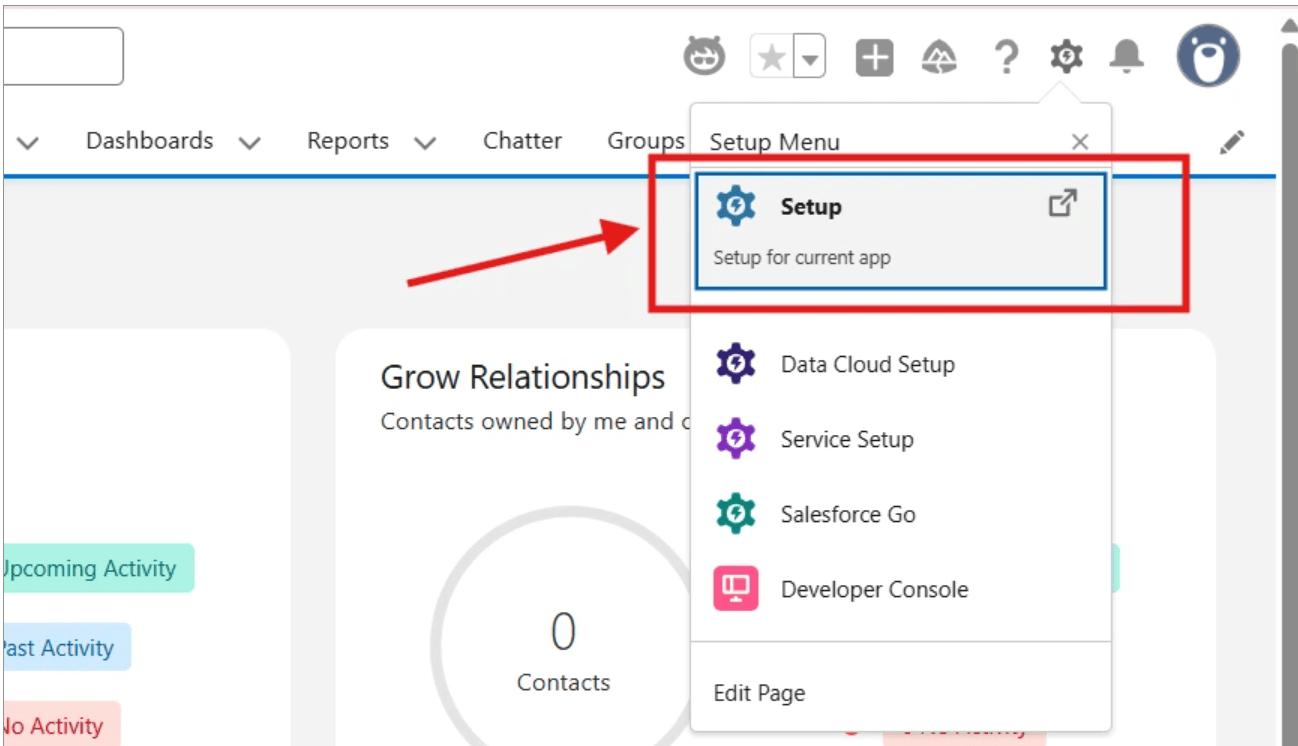The image size is (1298, 746).
Task: Click the Einstein assistant icon
Action: (x=705, y=57)
